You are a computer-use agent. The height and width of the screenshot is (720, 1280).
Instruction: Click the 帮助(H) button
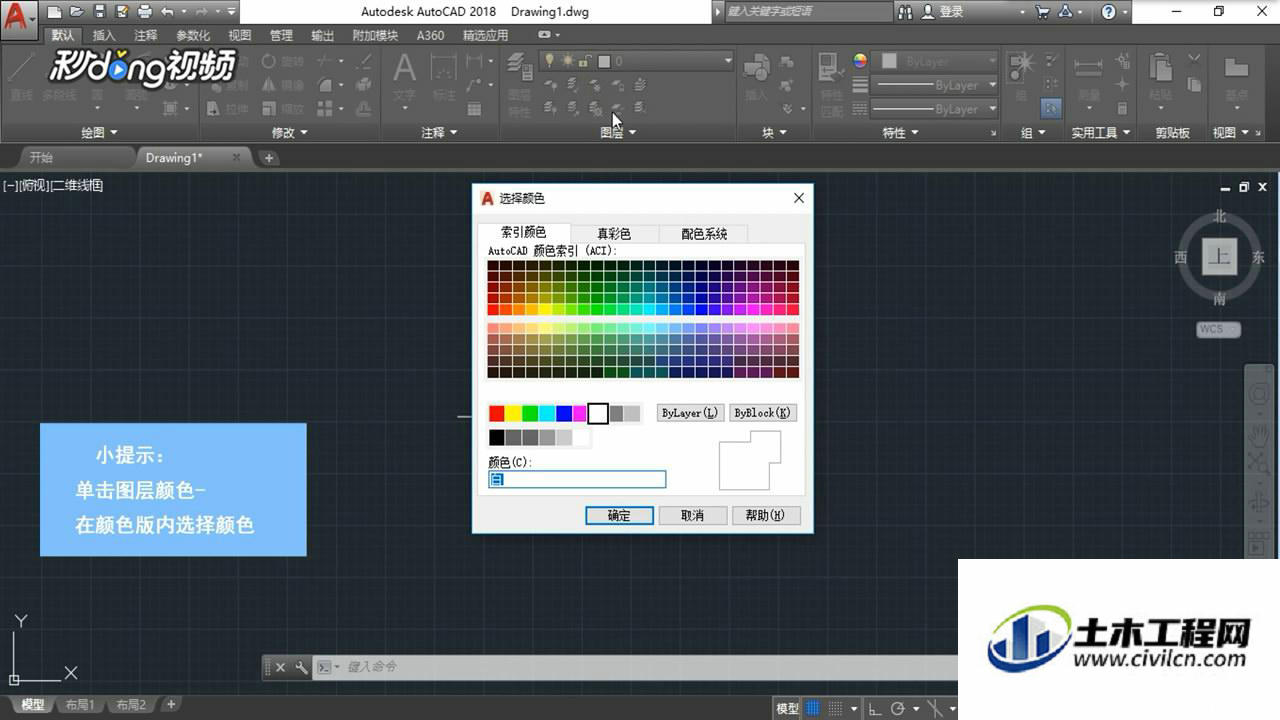766,515
